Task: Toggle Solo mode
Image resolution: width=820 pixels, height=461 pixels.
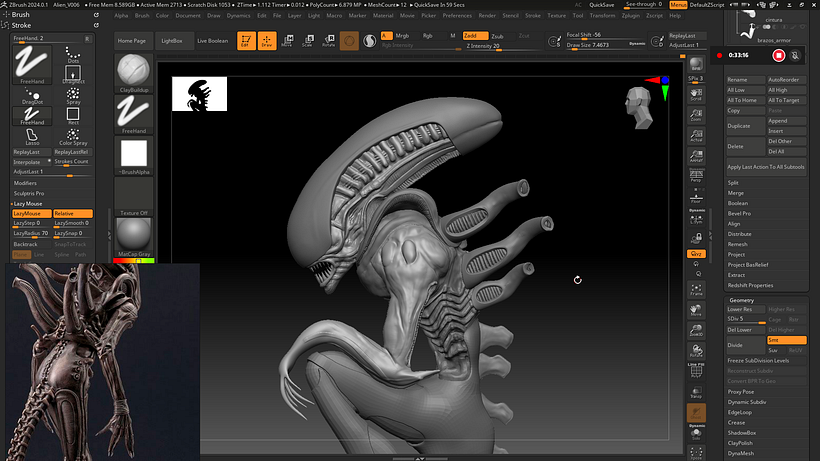Action: [696, 433]
